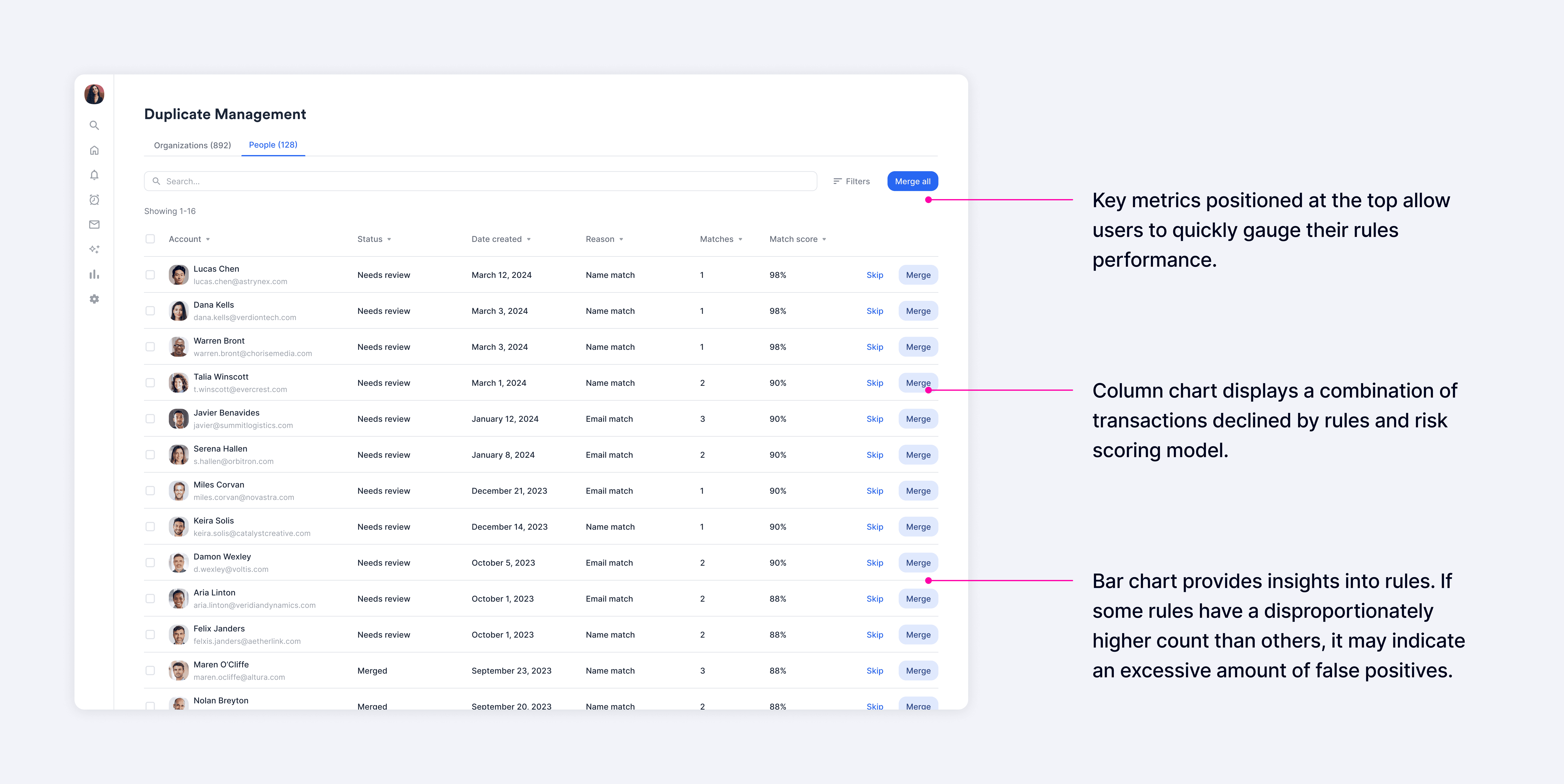This screenshot has width=1564, height=784.
Task: Open the settings gear icon
Action: [94, 299]
